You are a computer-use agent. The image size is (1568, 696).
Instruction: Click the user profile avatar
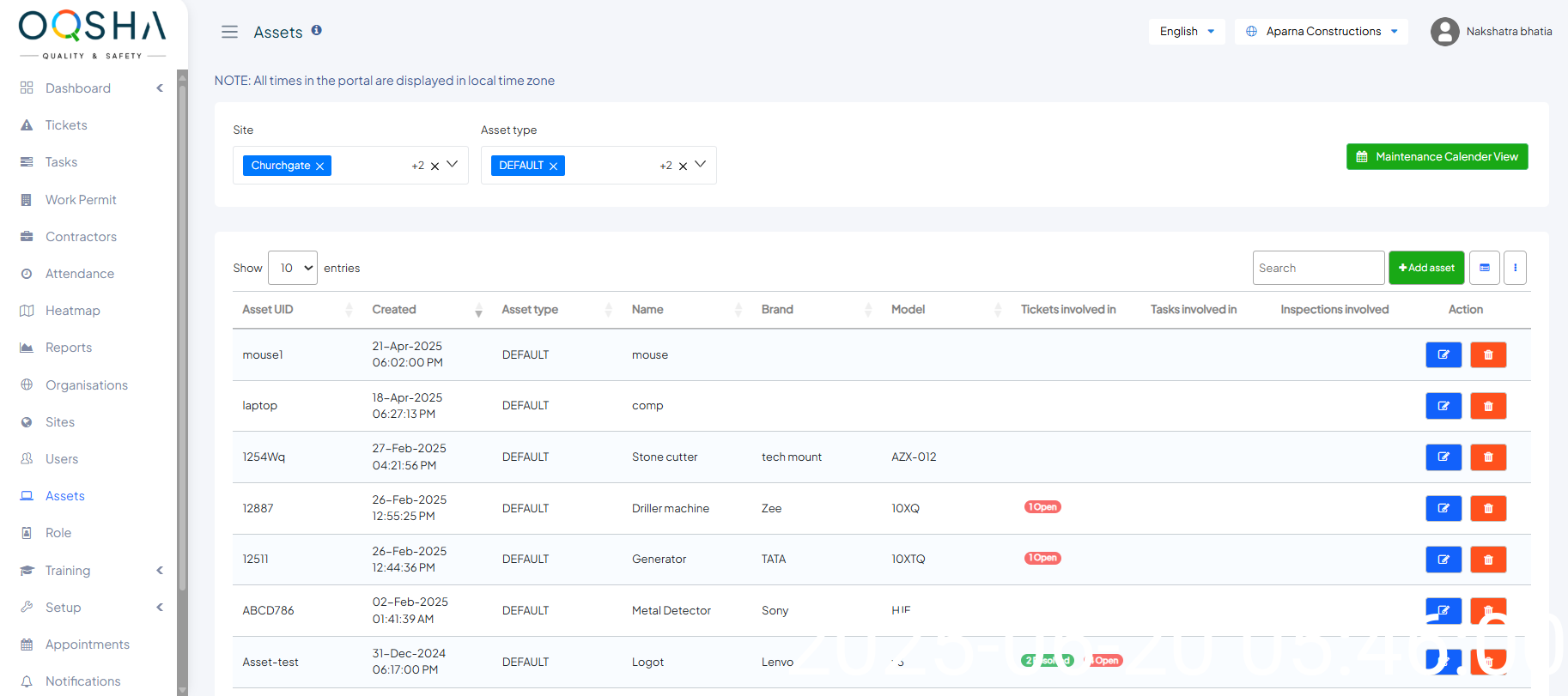pos(1444,32)
